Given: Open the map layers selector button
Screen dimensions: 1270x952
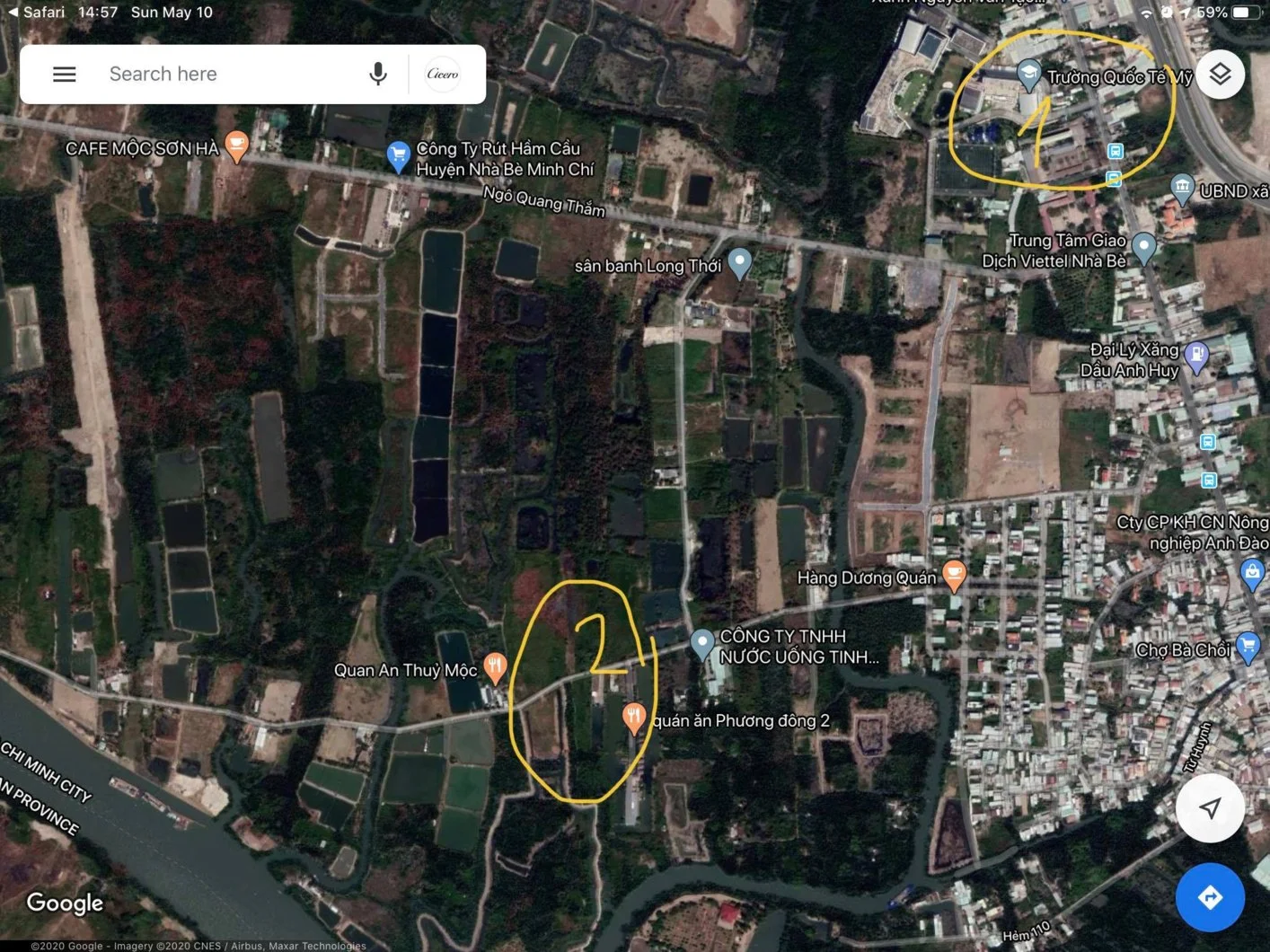Looking at the screenshot, I should point(1219,75).
